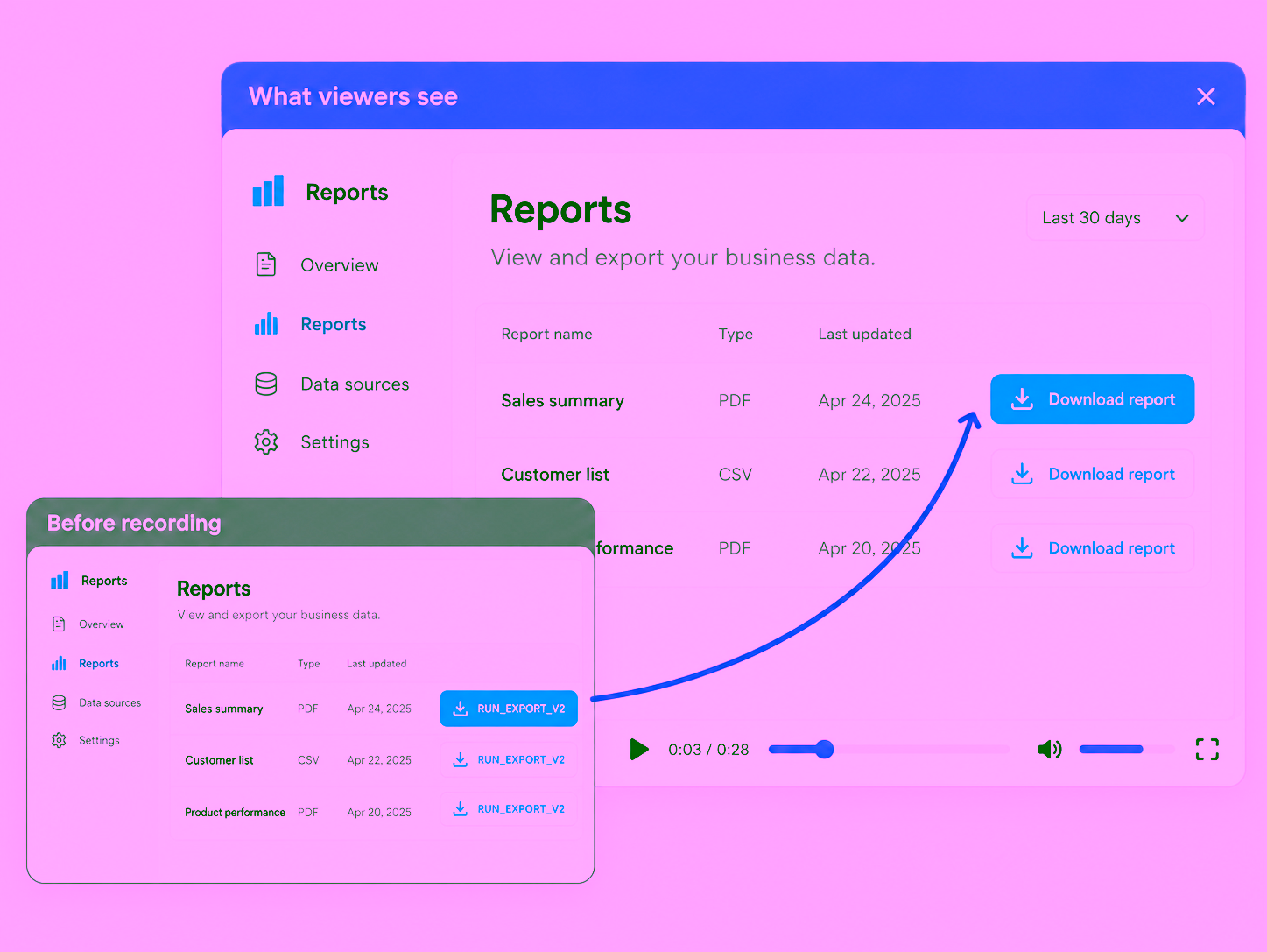The image size is (1267, 952).
Task: Select Reports menu item in large sidebar
Action: click(334, 324)
